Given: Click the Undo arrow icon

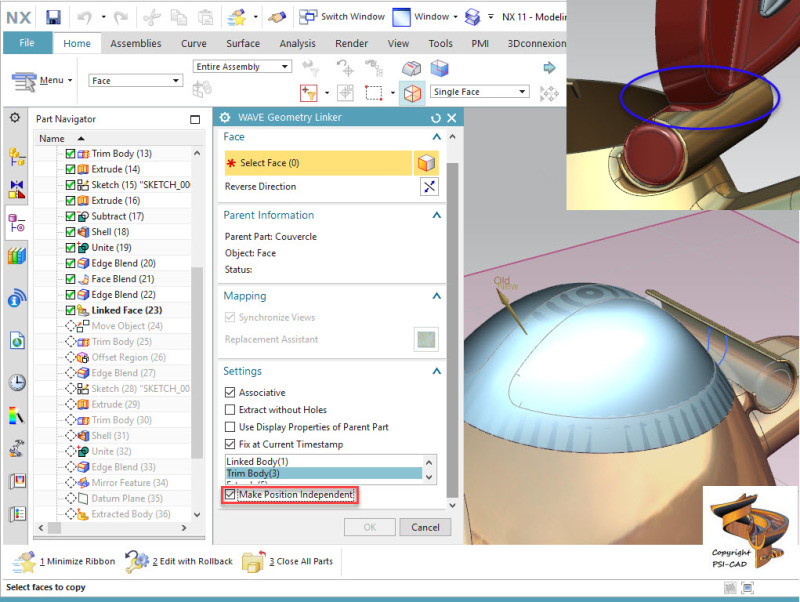Looking at the screenshot, I should coord(84,17).
